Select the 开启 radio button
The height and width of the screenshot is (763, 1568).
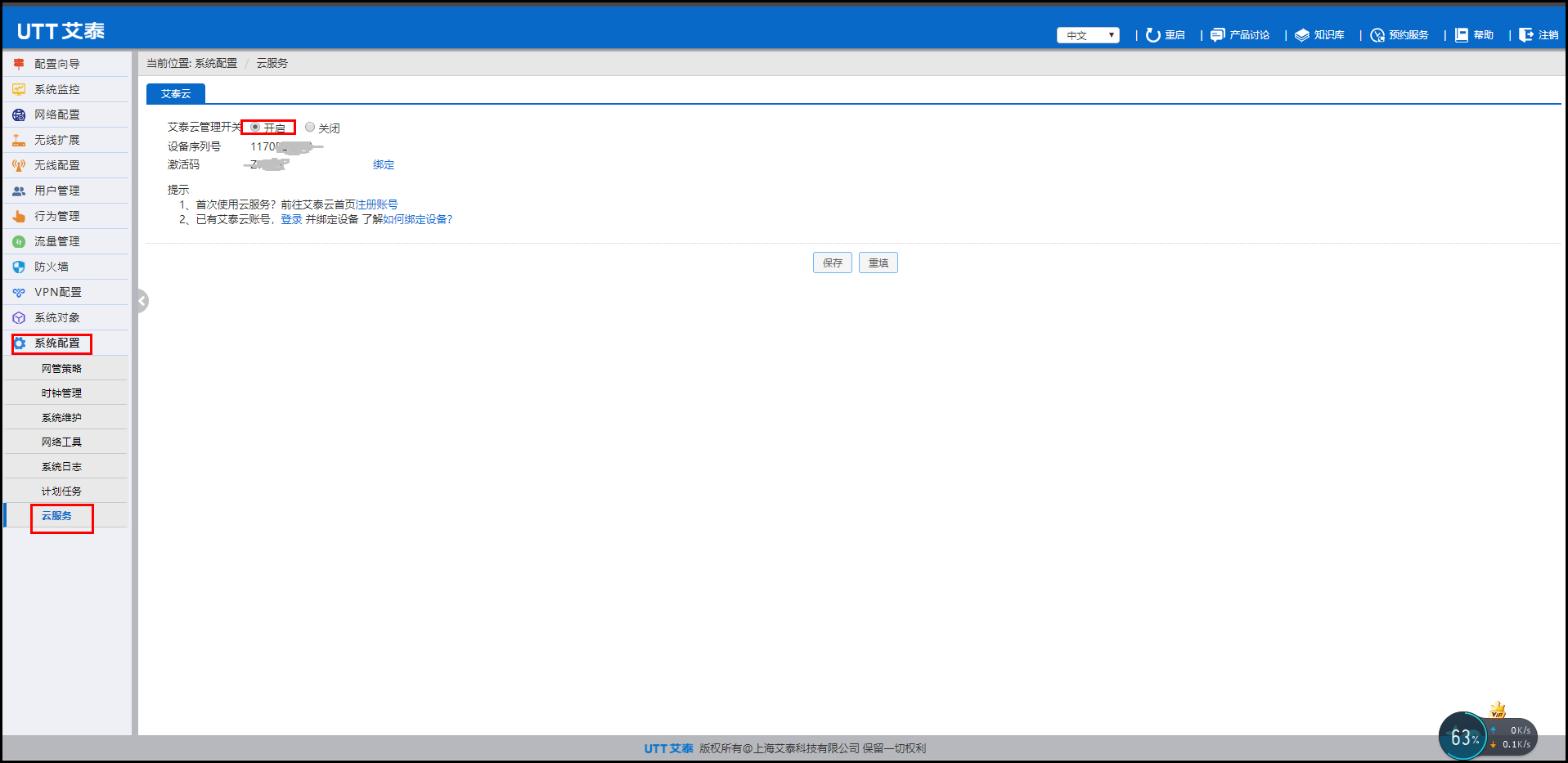click(x=255, y=127)
